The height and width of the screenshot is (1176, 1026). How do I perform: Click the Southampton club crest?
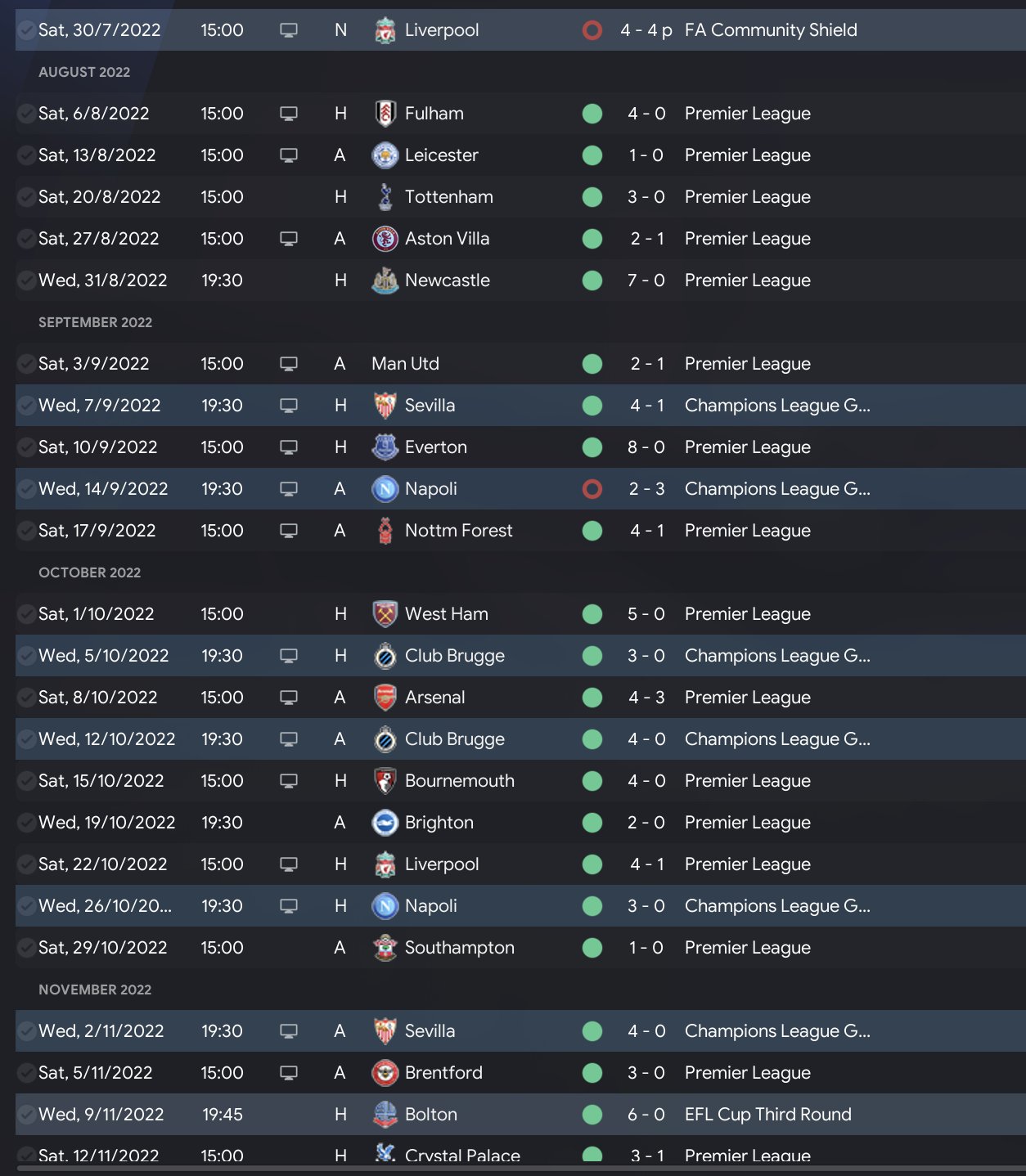tap(385, 948)
